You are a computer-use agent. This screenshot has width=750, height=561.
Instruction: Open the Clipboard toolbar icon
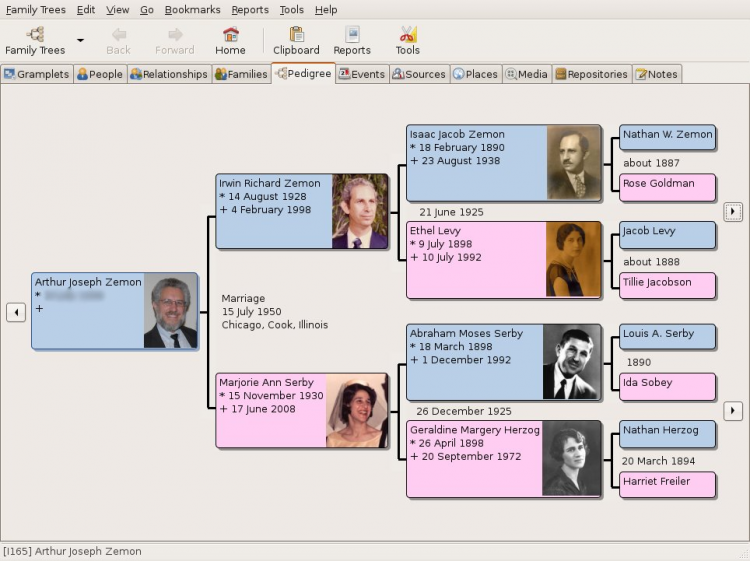coord(296,41)
